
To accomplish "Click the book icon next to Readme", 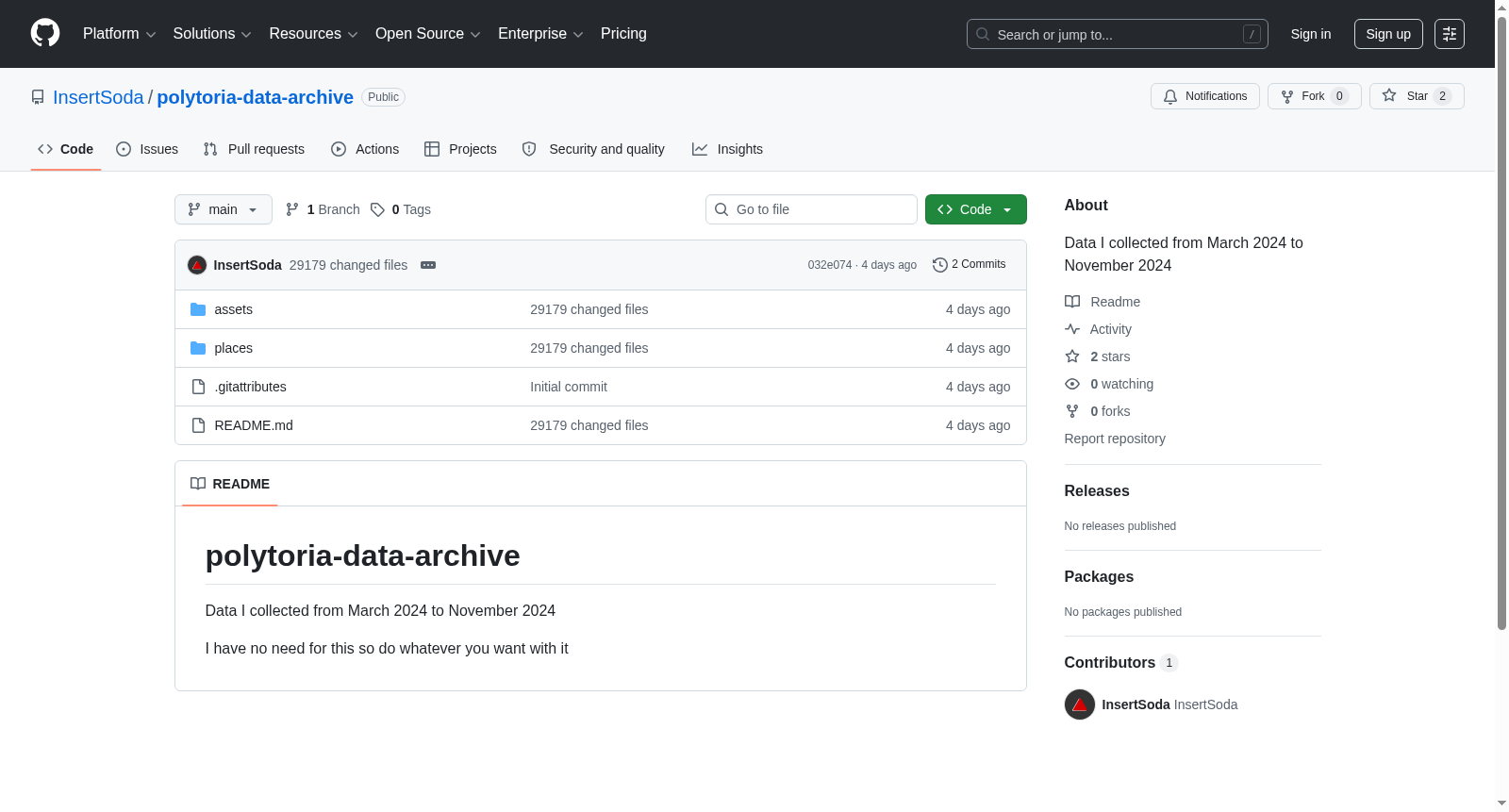I will click(1072, 302).
